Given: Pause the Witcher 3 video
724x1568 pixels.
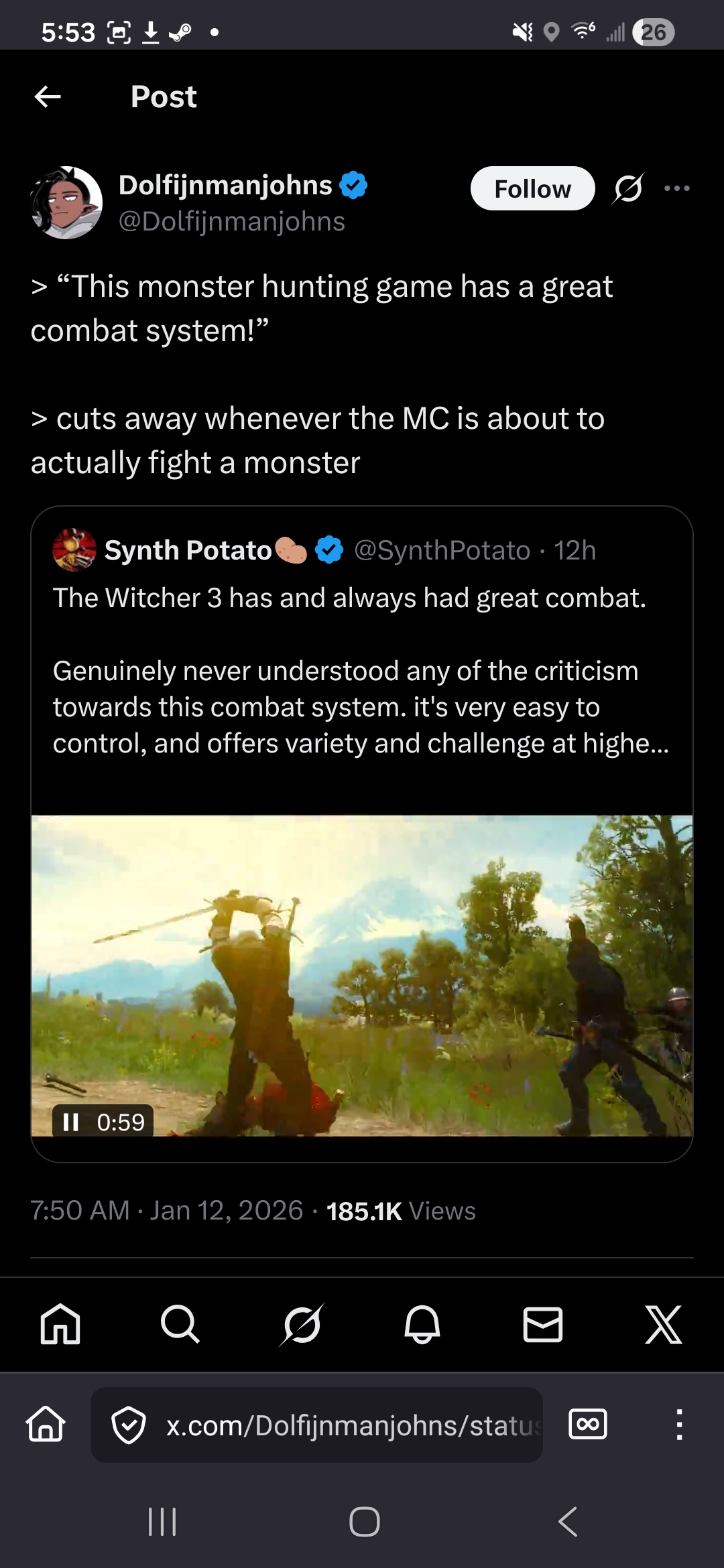Looking at the screenshot, I should 71,1122.
